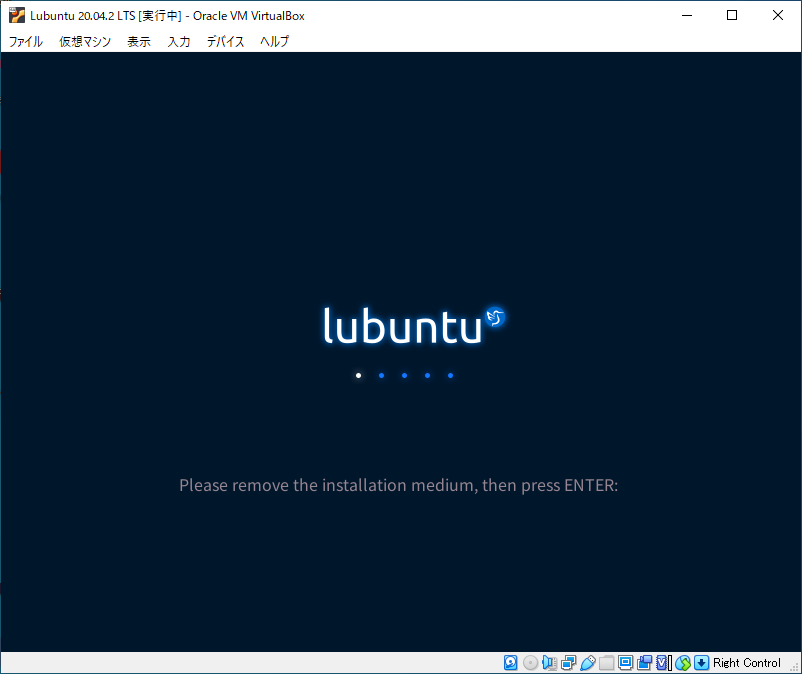Minimize the VirtualBox window
Viewport: 802px width, 674px height.
[x=687, y=15]
